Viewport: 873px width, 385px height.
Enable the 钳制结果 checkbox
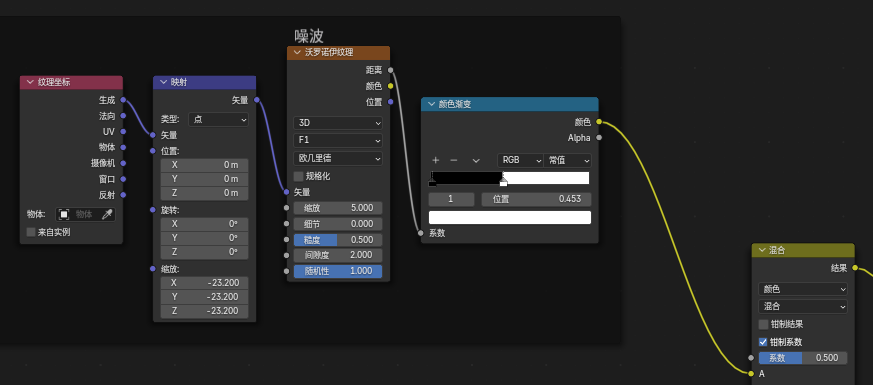pos(763,324)
